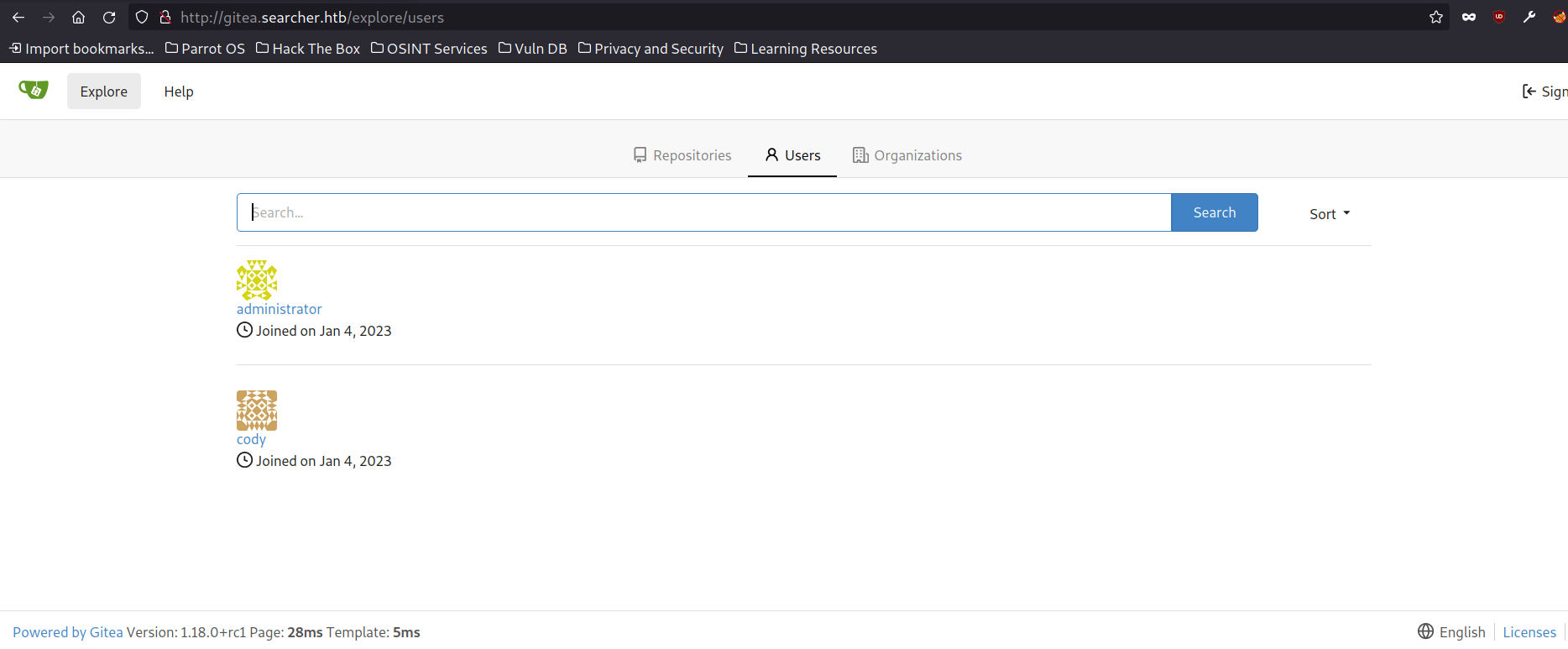This screenshot has height=649, width=1568.
Task: Click cody's 'Joined on Jan 4, 2023' text
Action: (x=324, y=461)
